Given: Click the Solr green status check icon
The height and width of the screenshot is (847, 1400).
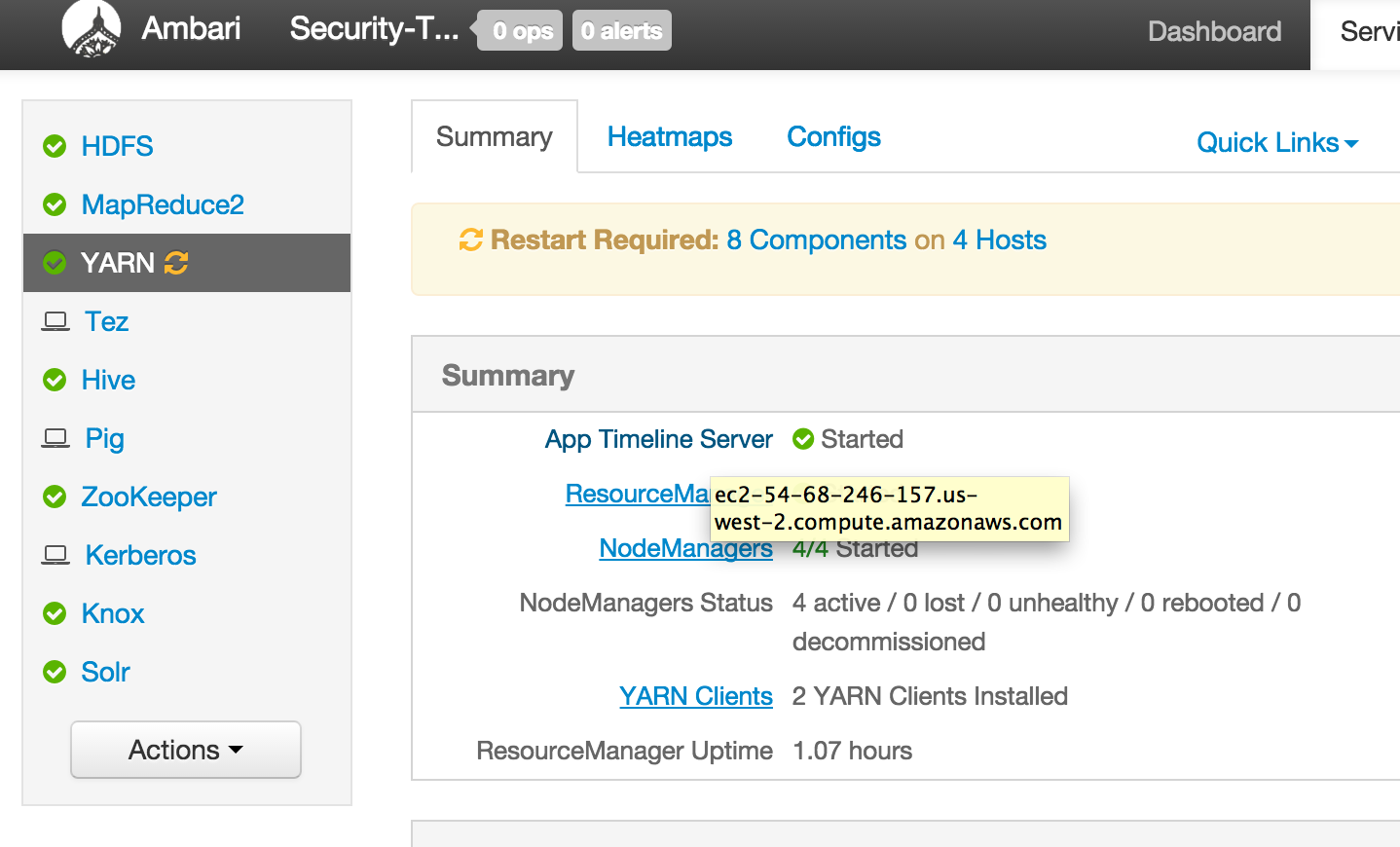Looking at the screenshot, I should pos(55,672).
